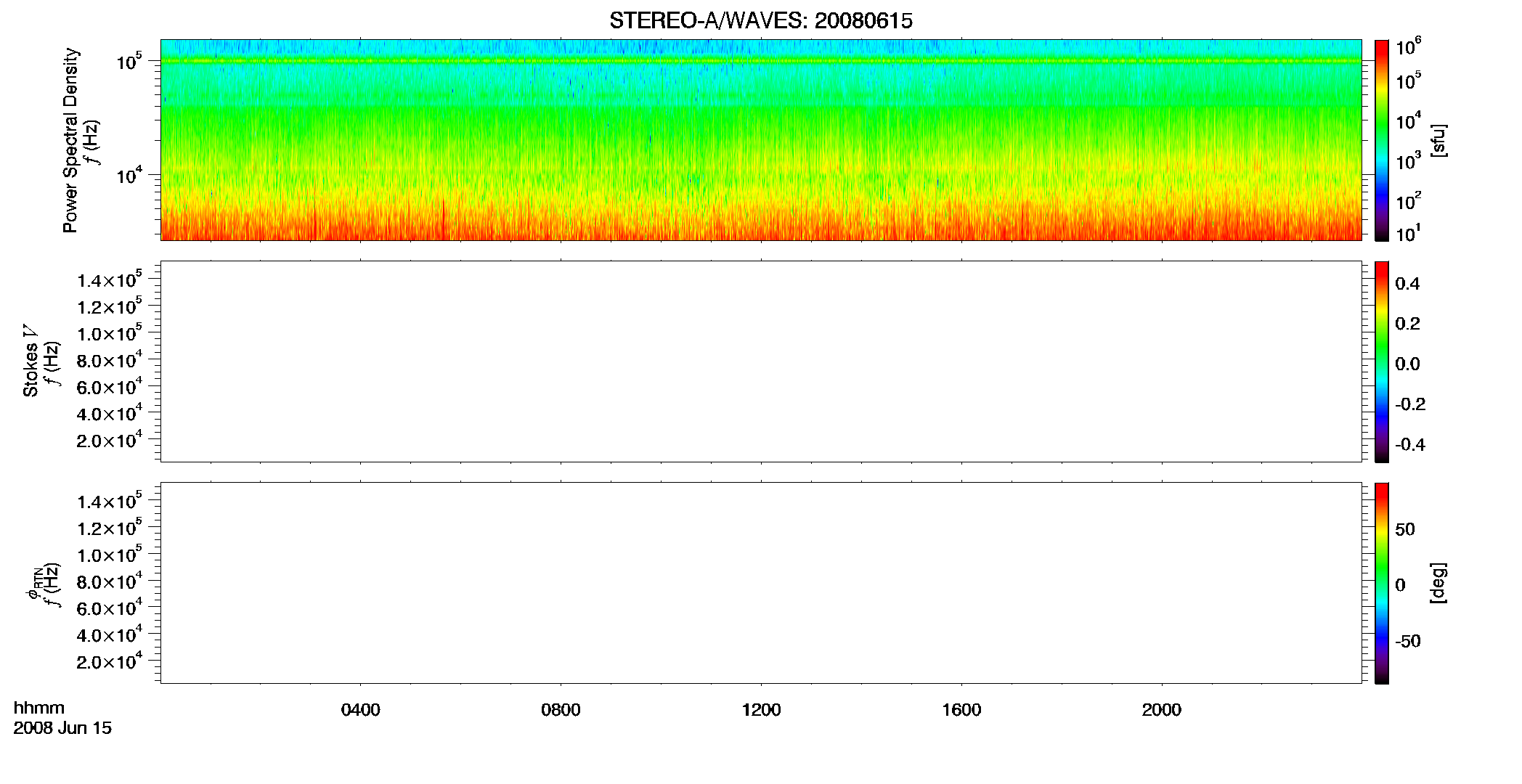1522x784 pixels.
Task: Click inside the empty Stokes V panel
Action: (x=761, y=362)
